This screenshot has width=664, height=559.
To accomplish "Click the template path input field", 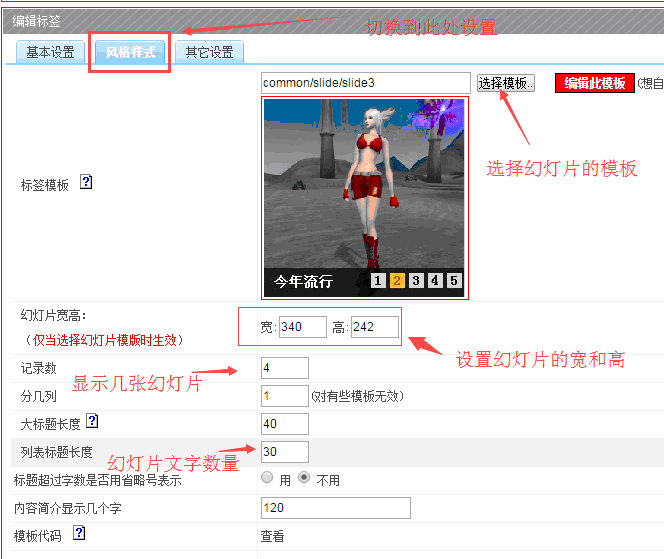I will (365, 83).
